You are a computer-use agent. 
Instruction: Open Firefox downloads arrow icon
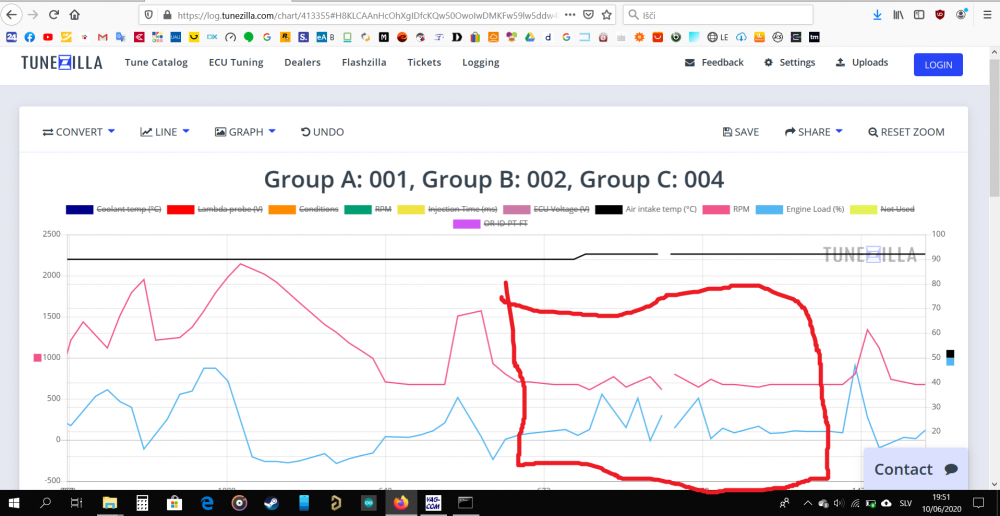click(x=878, y=14)
